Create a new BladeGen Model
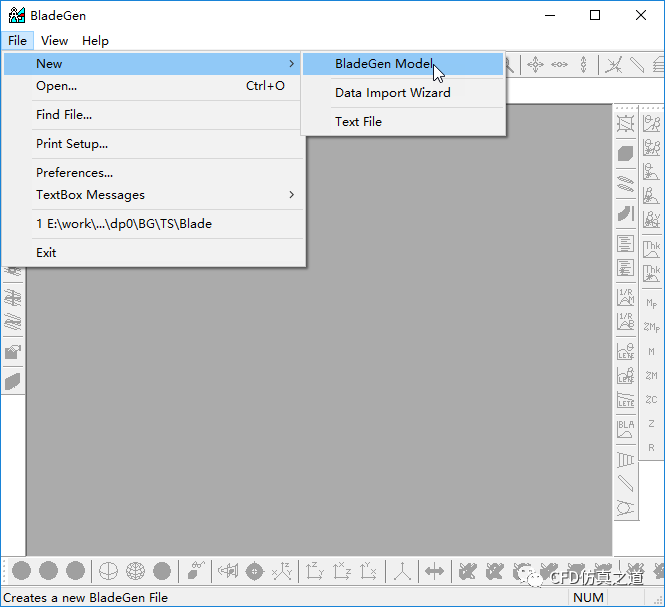The width and height of the screenshot is (665, 607). pyautogui.click(x=403, y=64)
